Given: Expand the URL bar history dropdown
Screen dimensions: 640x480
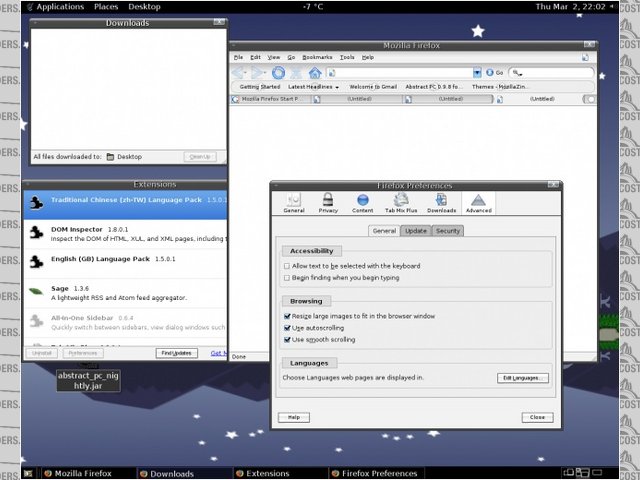Looking at the screenshot, I should (x=477, y=73).
